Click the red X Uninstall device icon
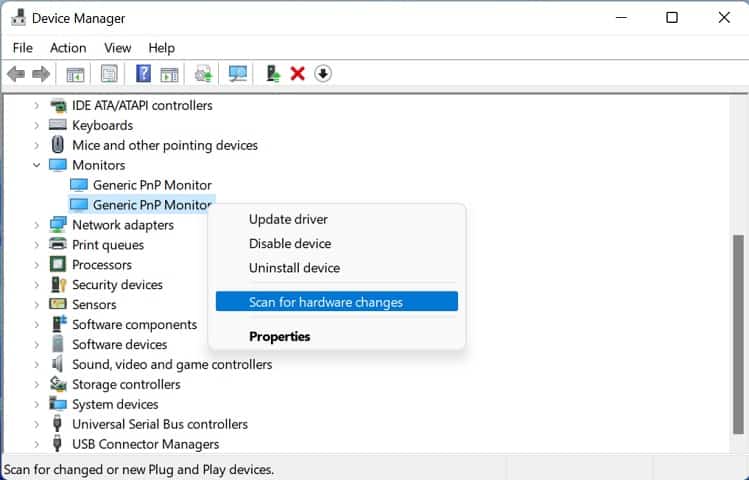749x480 pixels. pos(297,74)
